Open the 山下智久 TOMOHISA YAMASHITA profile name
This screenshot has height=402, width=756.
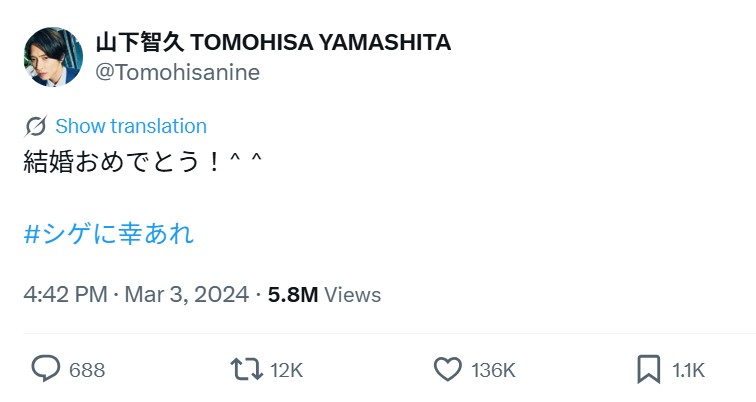(x=273, y=42)
